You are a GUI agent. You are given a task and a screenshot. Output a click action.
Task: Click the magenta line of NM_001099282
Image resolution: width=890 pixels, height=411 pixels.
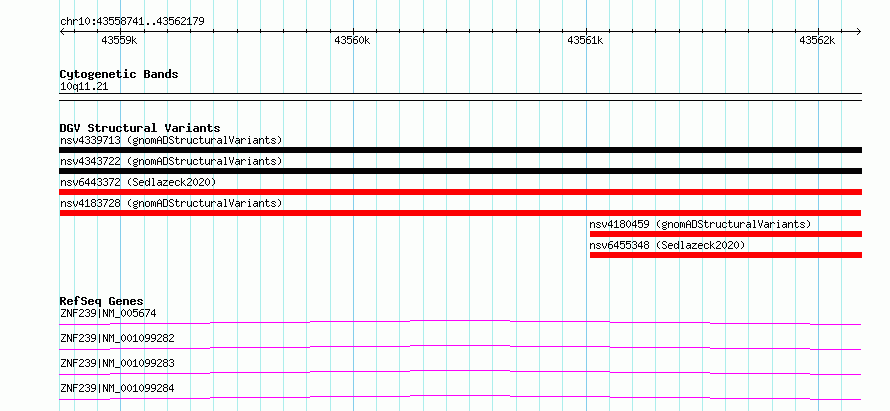tap(460, 347)
